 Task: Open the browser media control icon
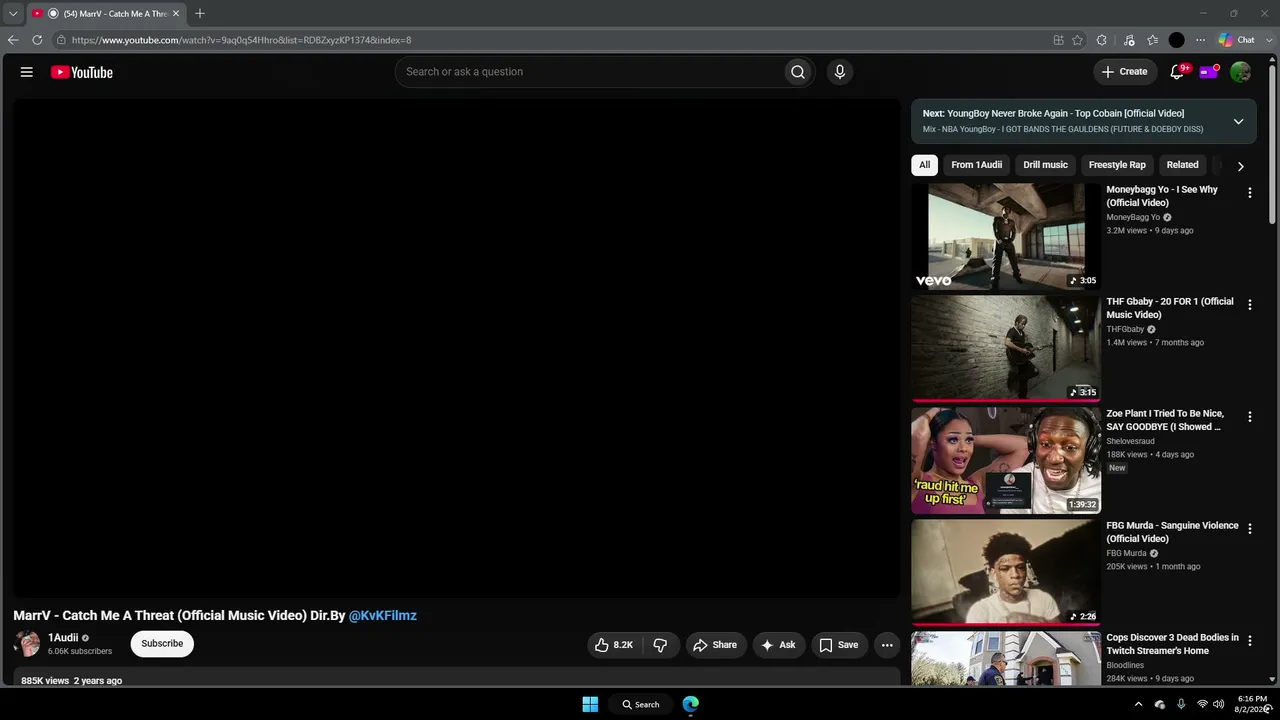(1129, 40)
